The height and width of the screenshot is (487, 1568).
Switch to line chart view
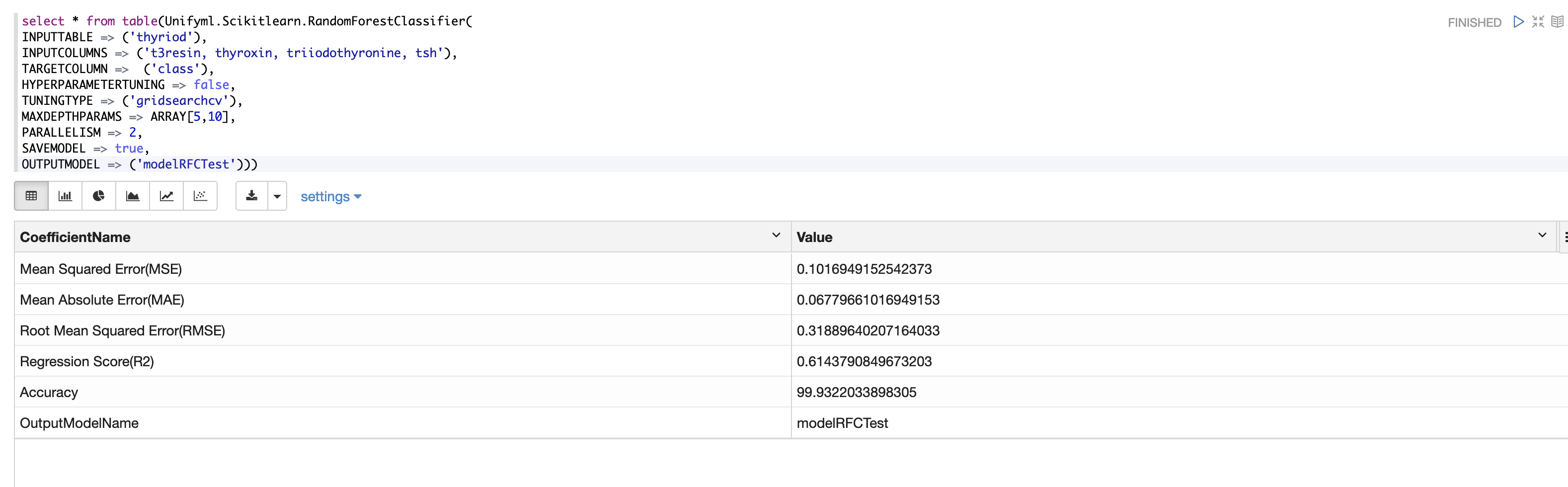166,196
